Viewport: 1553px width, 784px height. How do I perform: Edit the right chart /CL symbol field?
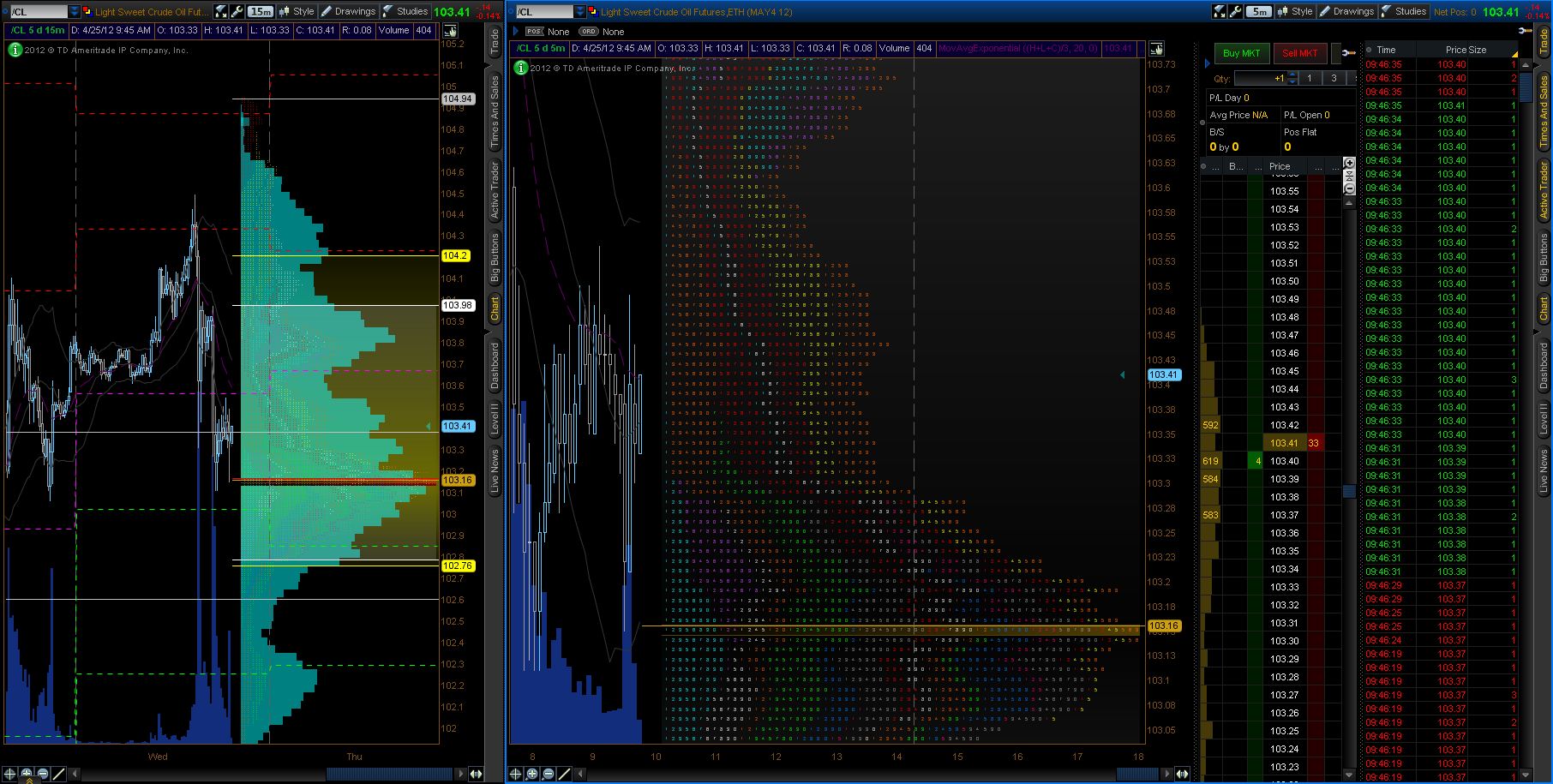(544, 11)
